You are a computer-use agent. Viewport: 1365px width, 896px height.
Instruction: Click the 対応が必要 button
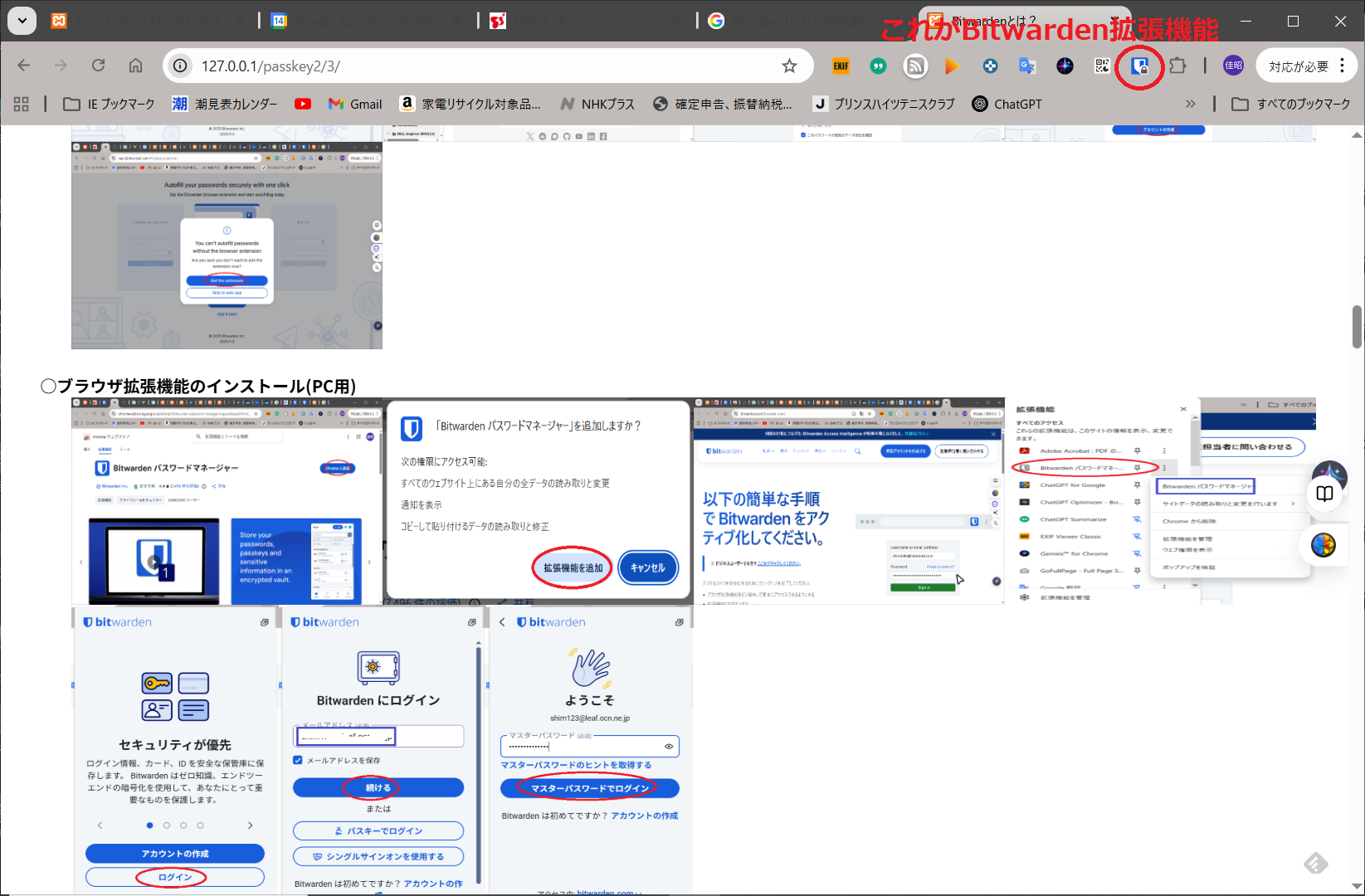tap(1298, 66)
